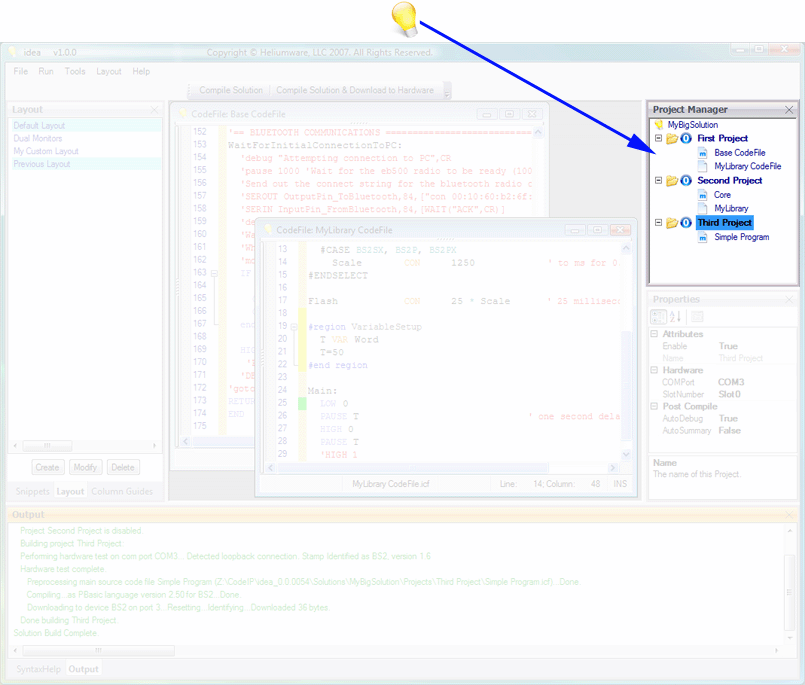805x685 pixels.
Task: Switch to the SyntaxHelp tab
Action: click(x=37, y=669)
